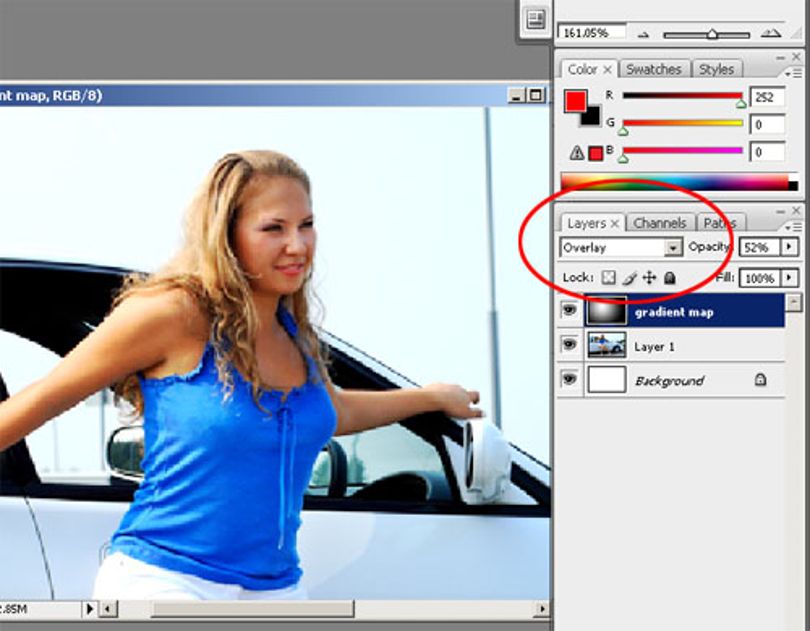Hide the gradient map layer
The height and width of the screenshot is (631, 810).
click(569, 310)
